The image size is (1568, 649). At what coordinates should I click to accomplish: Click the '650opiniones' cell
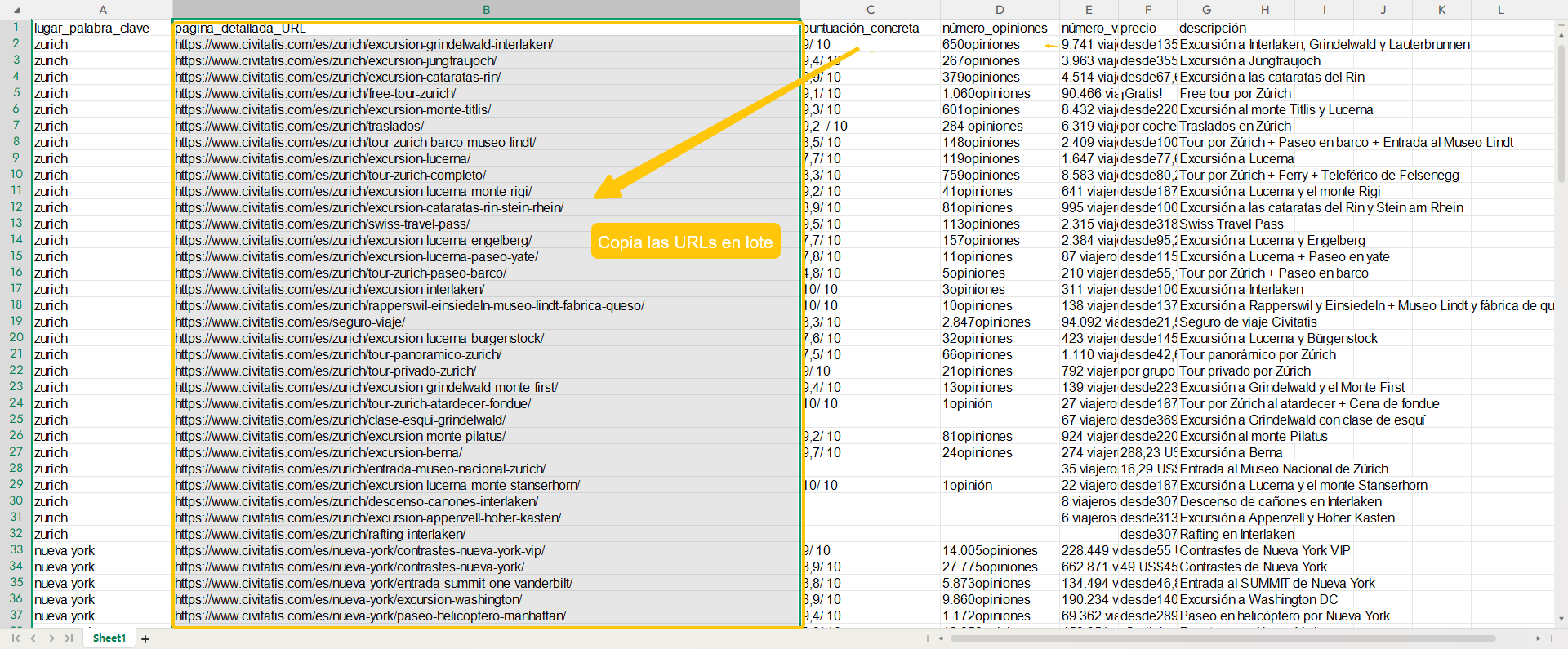point(1000,44)
